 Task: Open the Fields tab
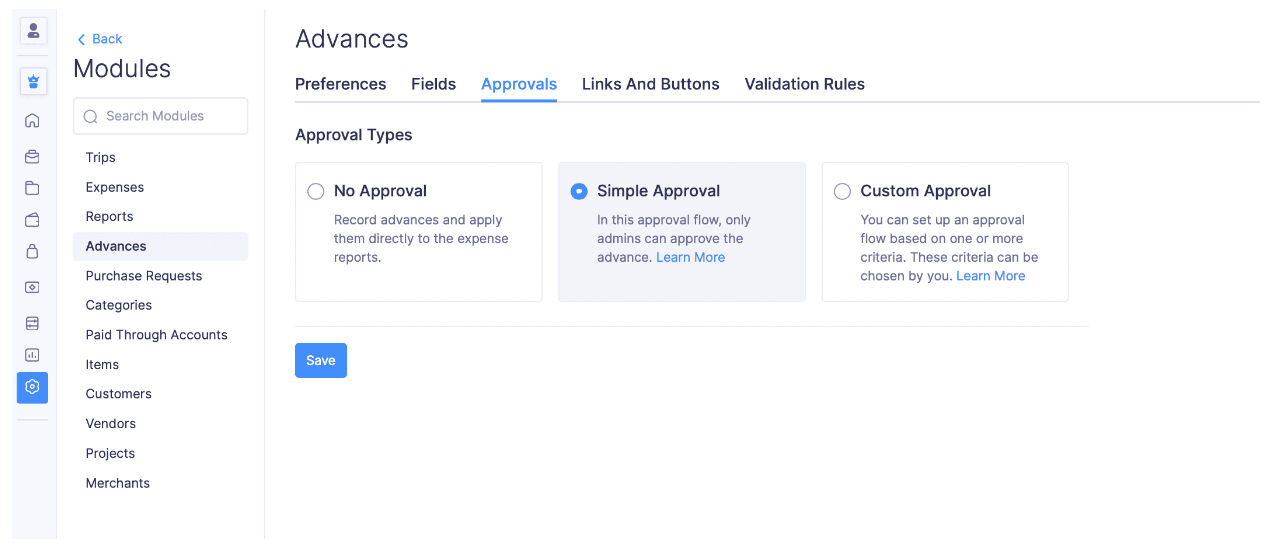pyautogui.click(x=433, y=84)
